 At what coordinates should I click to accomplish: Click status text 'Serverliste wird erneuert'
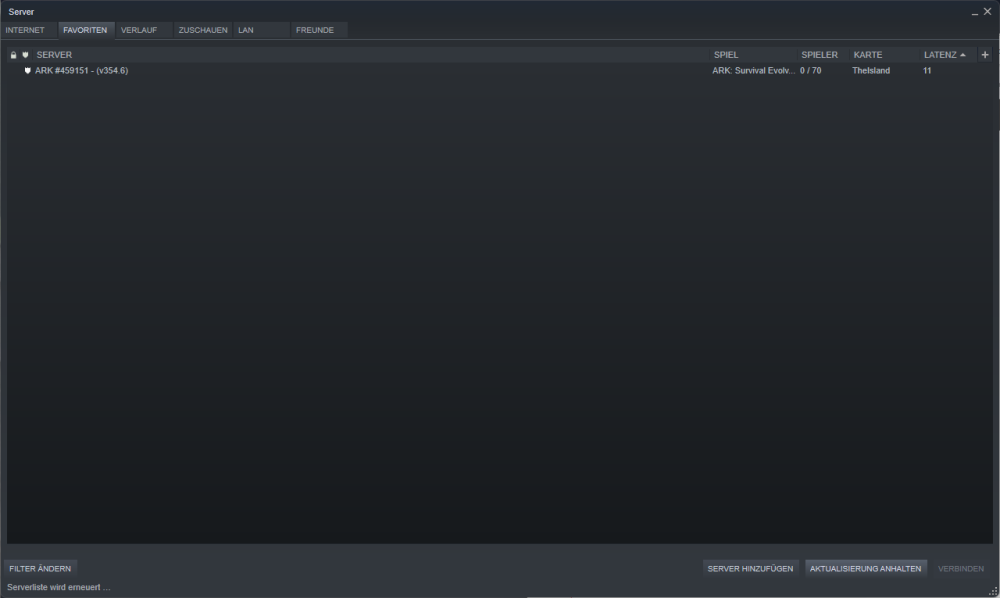(x=59, y=587)
